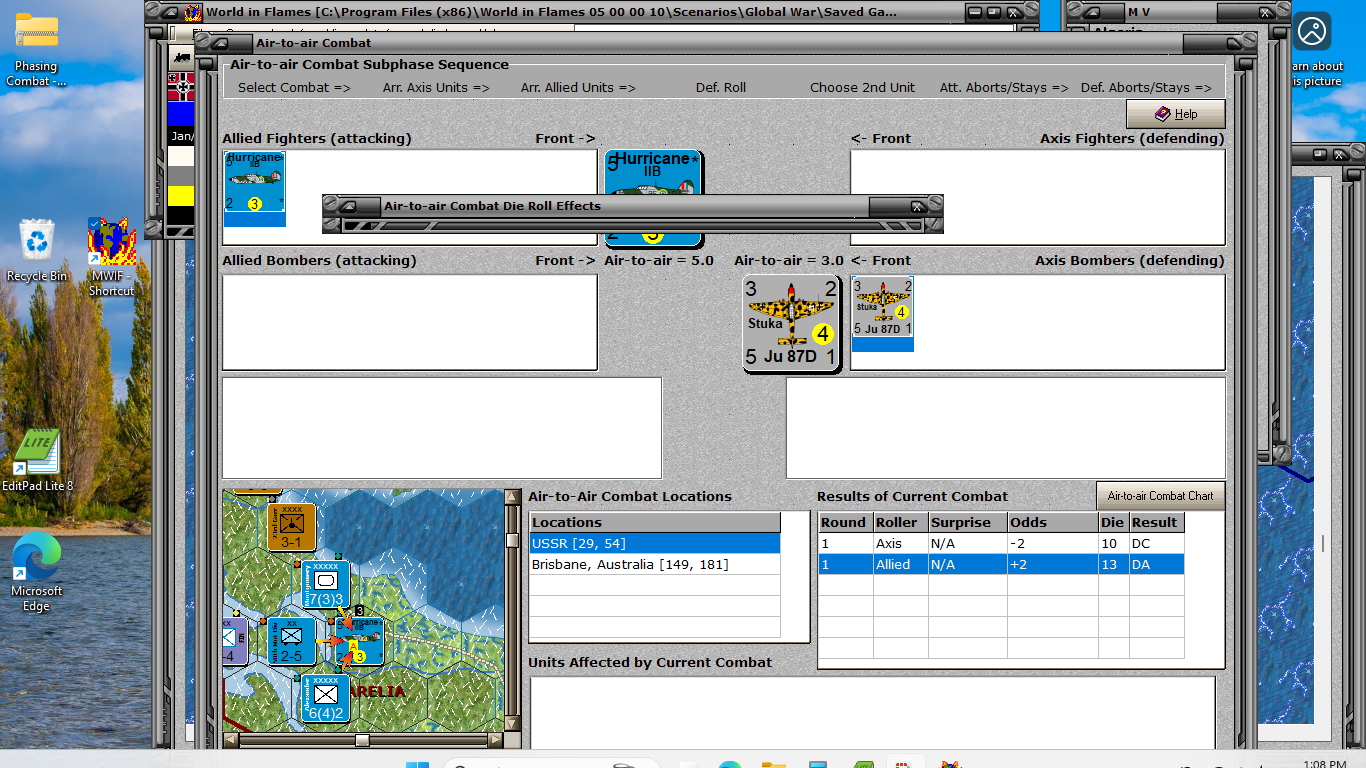1366x768 pixels.
Task: Click the blue color block in main sidebar
Action: pyautogui.click(x=181, y=116)
